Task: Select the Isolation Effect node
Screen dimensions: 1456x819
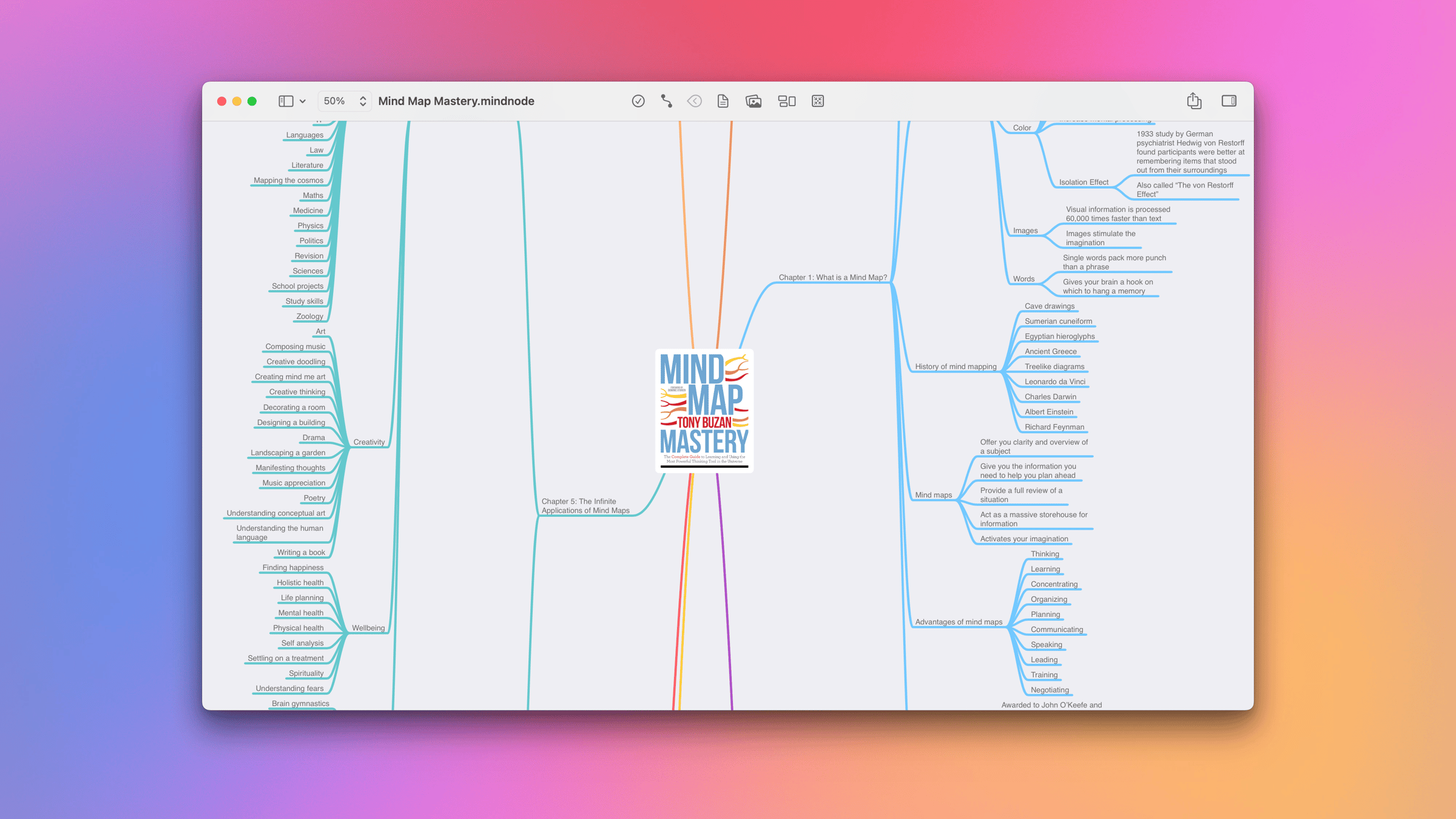Action: click(x=1084, y=182)
